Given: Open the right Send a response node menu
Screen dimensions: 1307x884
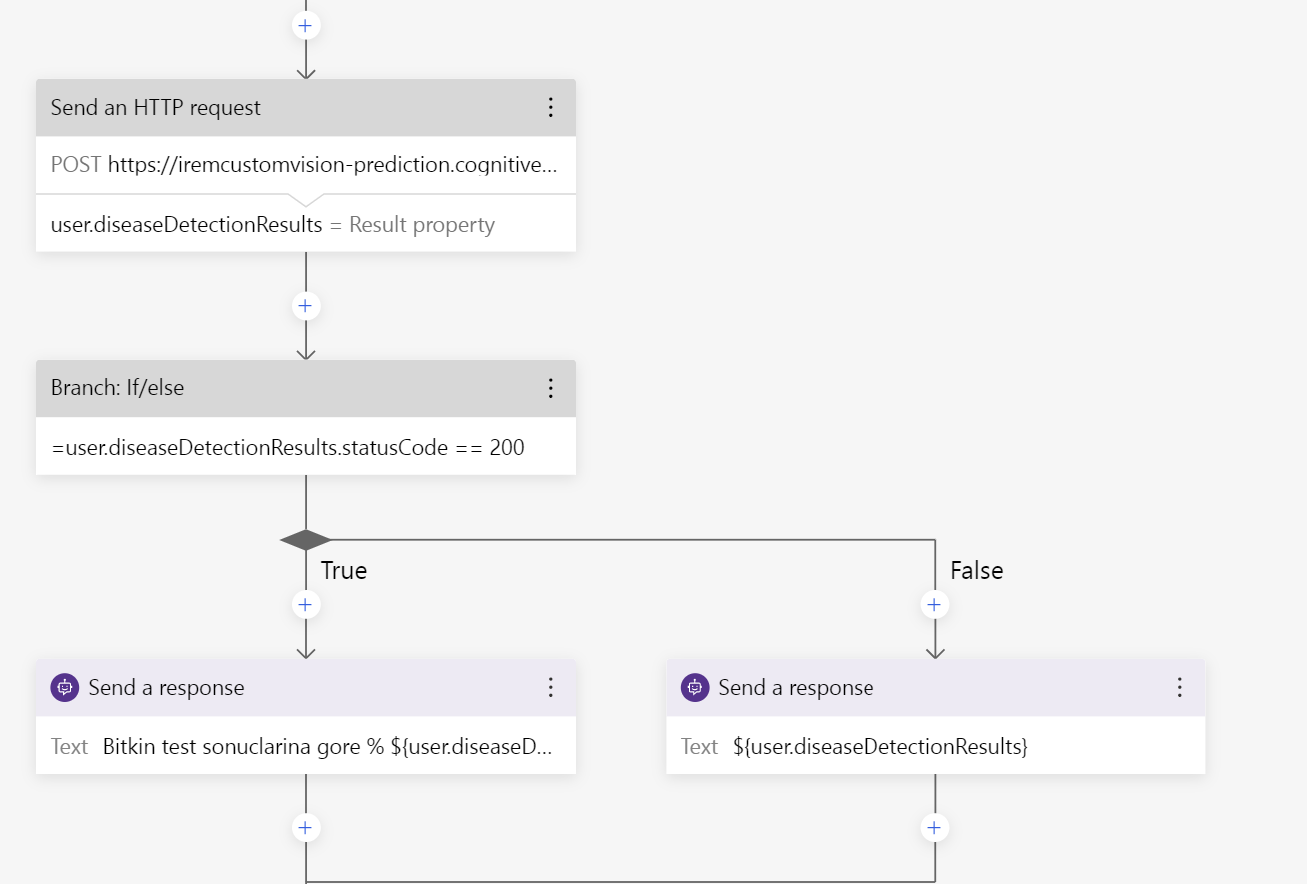Looking at the screenshot, I should [1179, 687].
